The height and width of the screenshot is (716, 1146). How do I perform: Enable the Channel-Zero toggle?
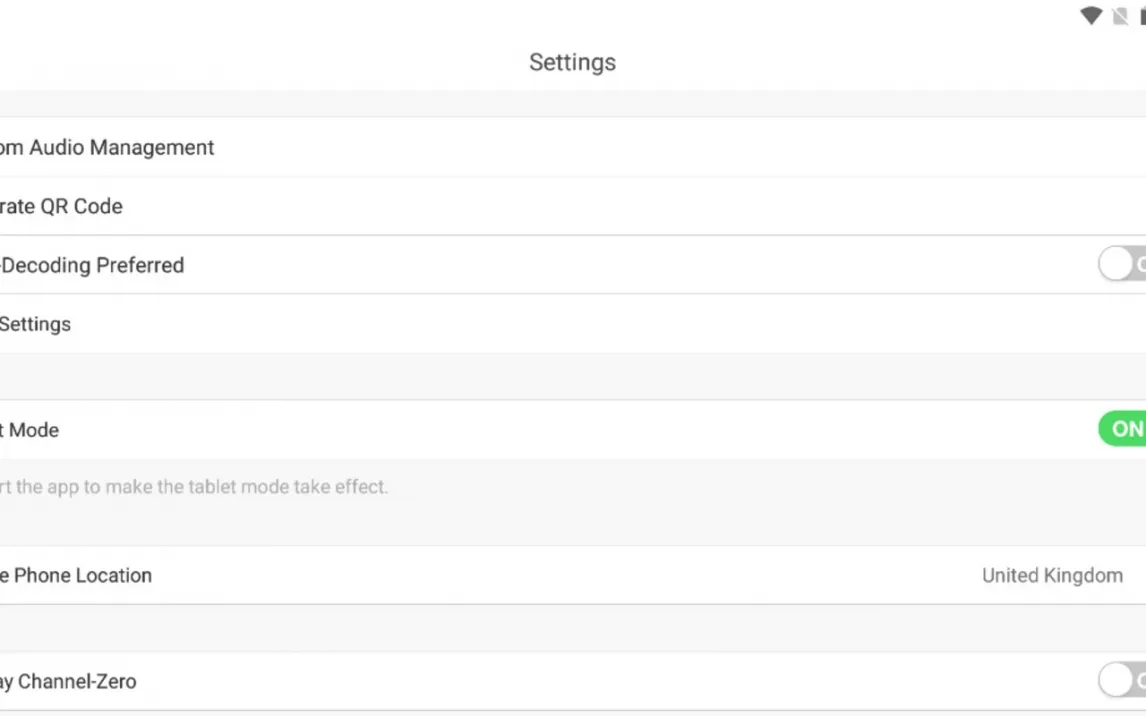[1122, 681]
